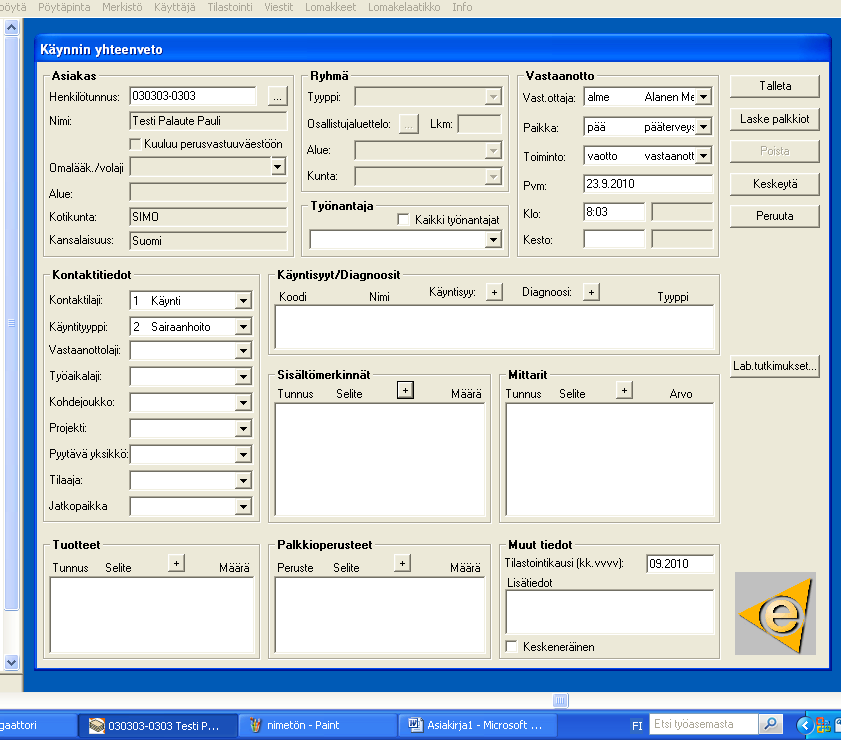This screenshot has width=841, height=740.
Task: Click the Peruuta button
Action: coord(774,216)
